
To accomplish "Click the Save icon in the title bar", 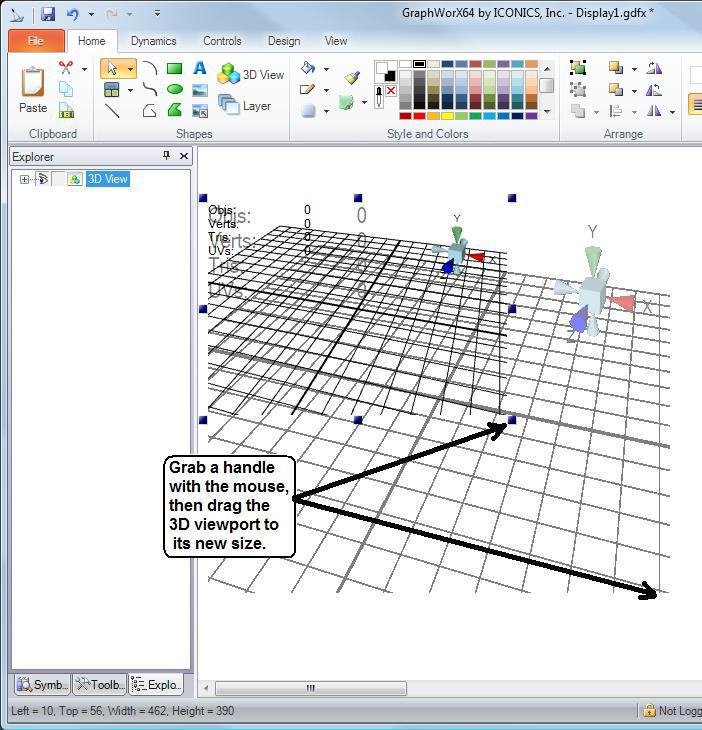I will pyautogui.click(x=48, y=14).
